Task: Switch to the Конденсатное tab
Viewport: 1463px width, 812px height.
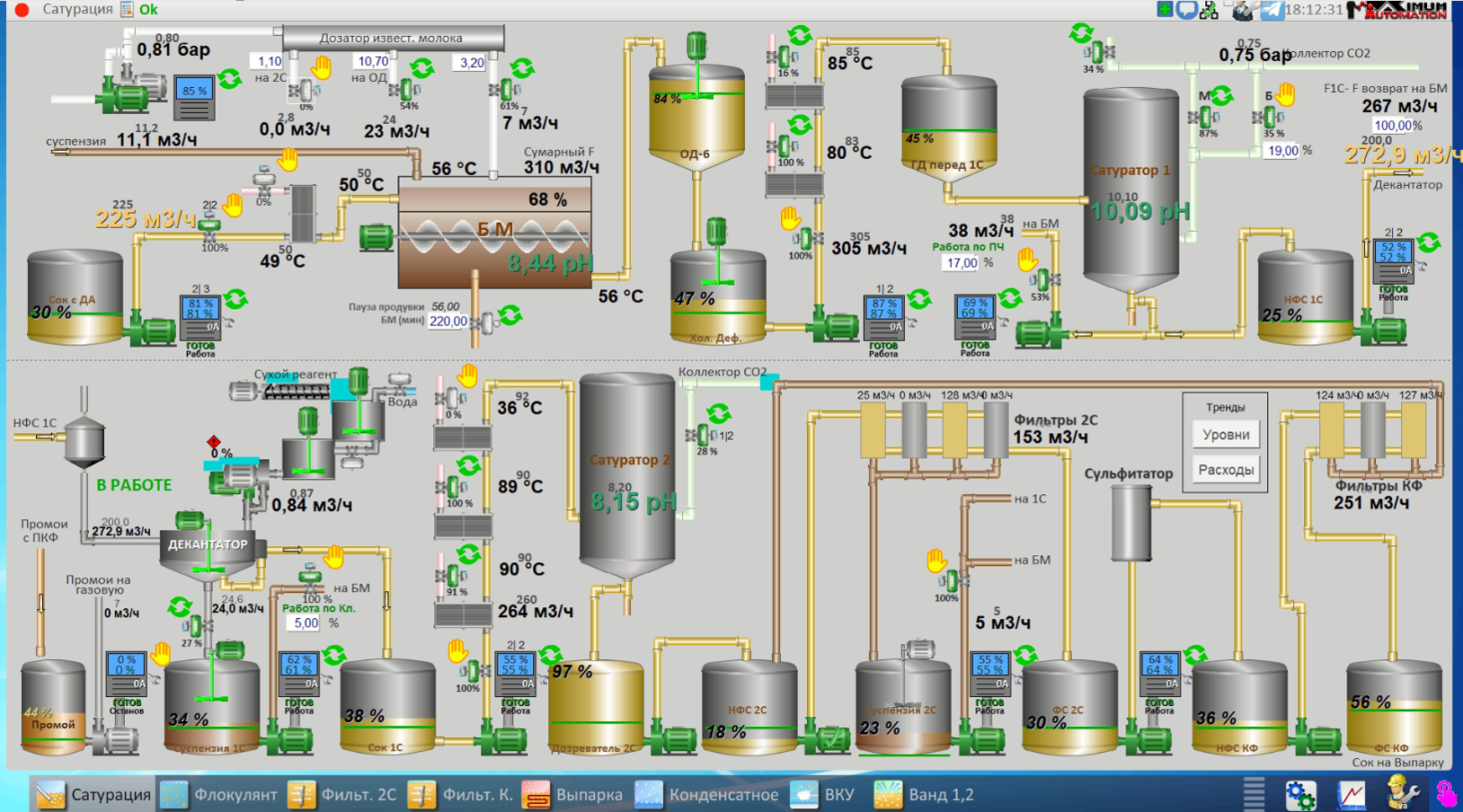Action: pos(707,794)
